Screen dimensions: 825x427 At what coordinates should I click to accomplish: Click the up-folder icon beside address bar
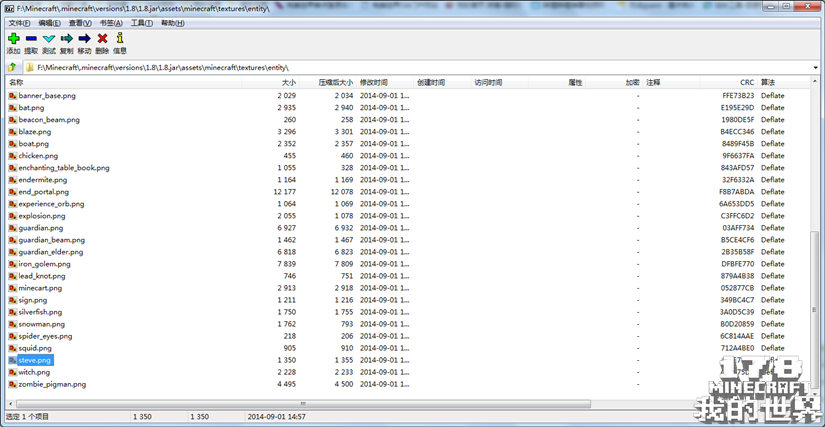12,67
